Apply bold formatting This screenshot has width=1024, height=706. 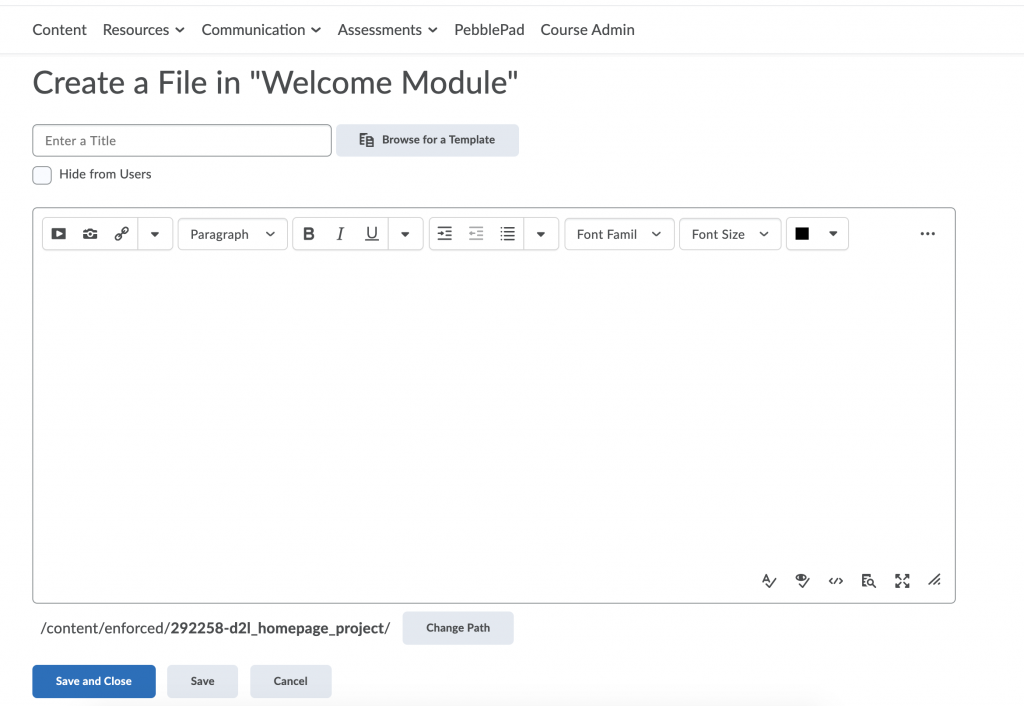pyautogui.click(x=309, y=233)
